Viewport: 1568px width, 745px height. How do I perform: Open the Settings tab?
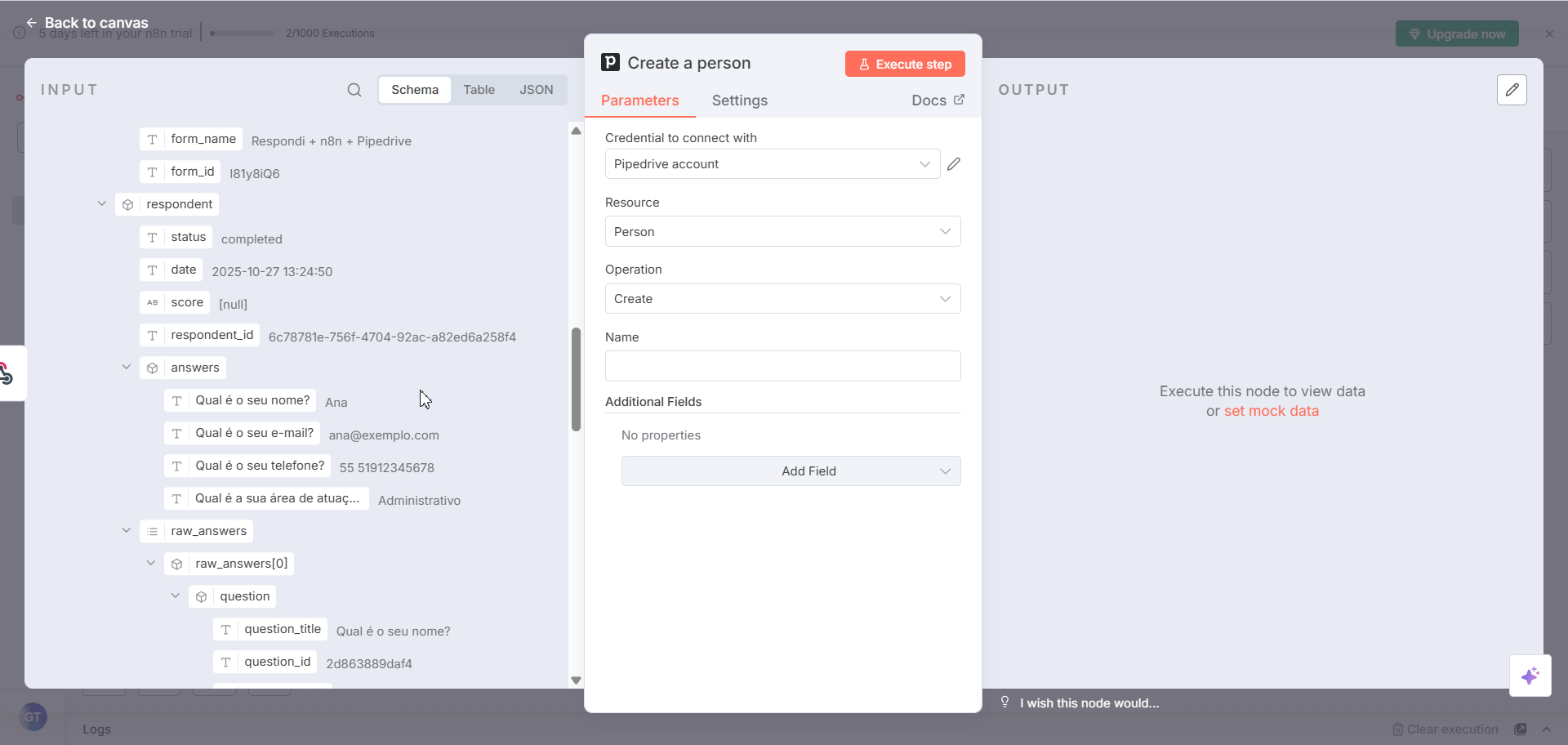(x=740, y=100)
